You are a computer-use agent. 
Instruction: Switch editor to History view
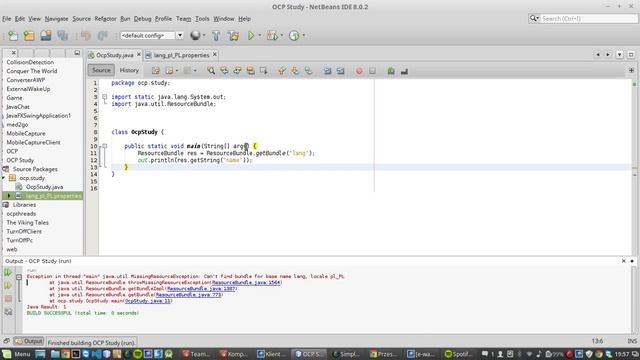pos(129,70)
